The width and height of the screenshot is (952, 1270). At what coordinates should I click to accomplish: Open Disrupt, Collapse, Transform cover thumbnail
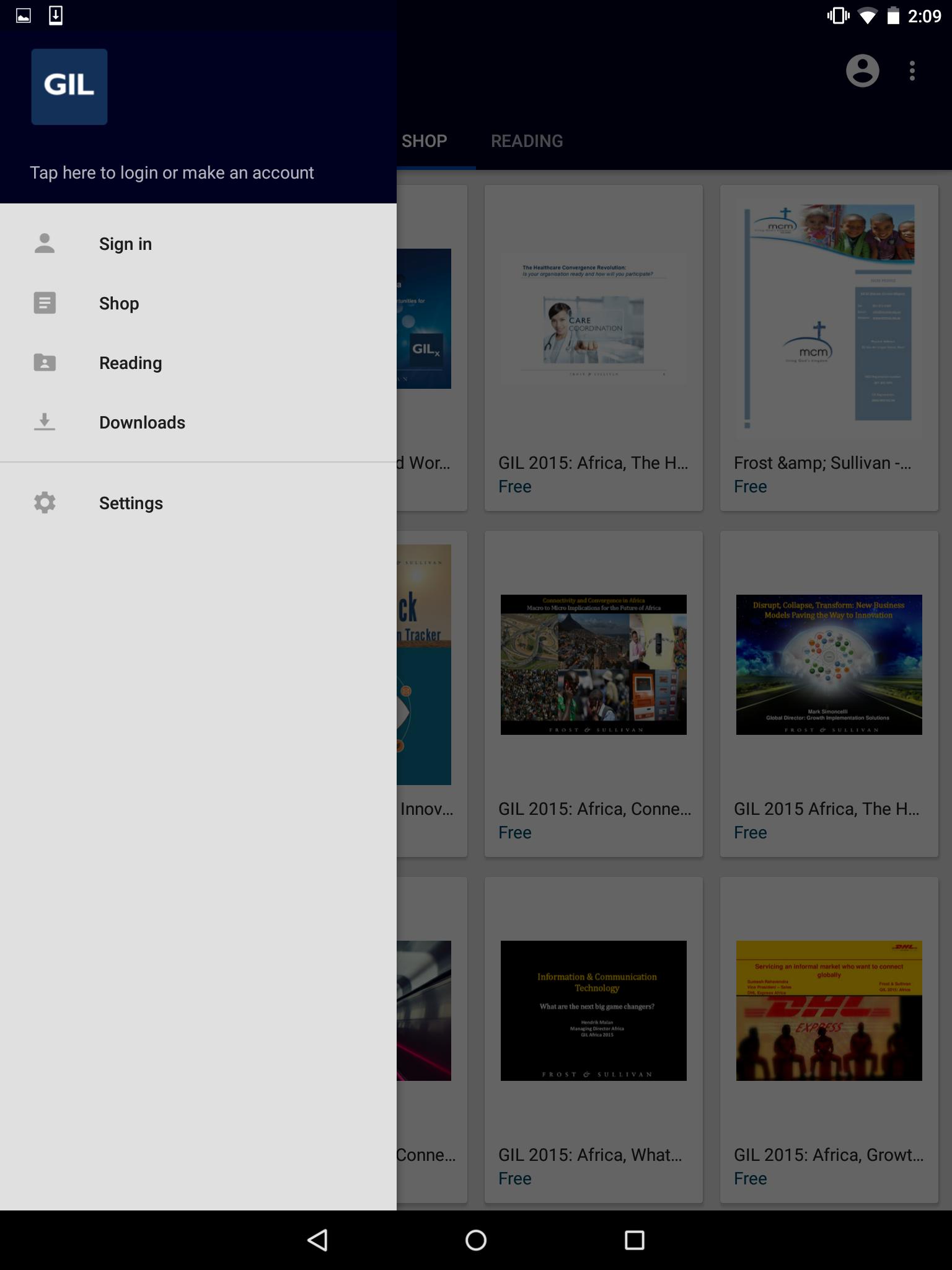(x=829, y=665)
